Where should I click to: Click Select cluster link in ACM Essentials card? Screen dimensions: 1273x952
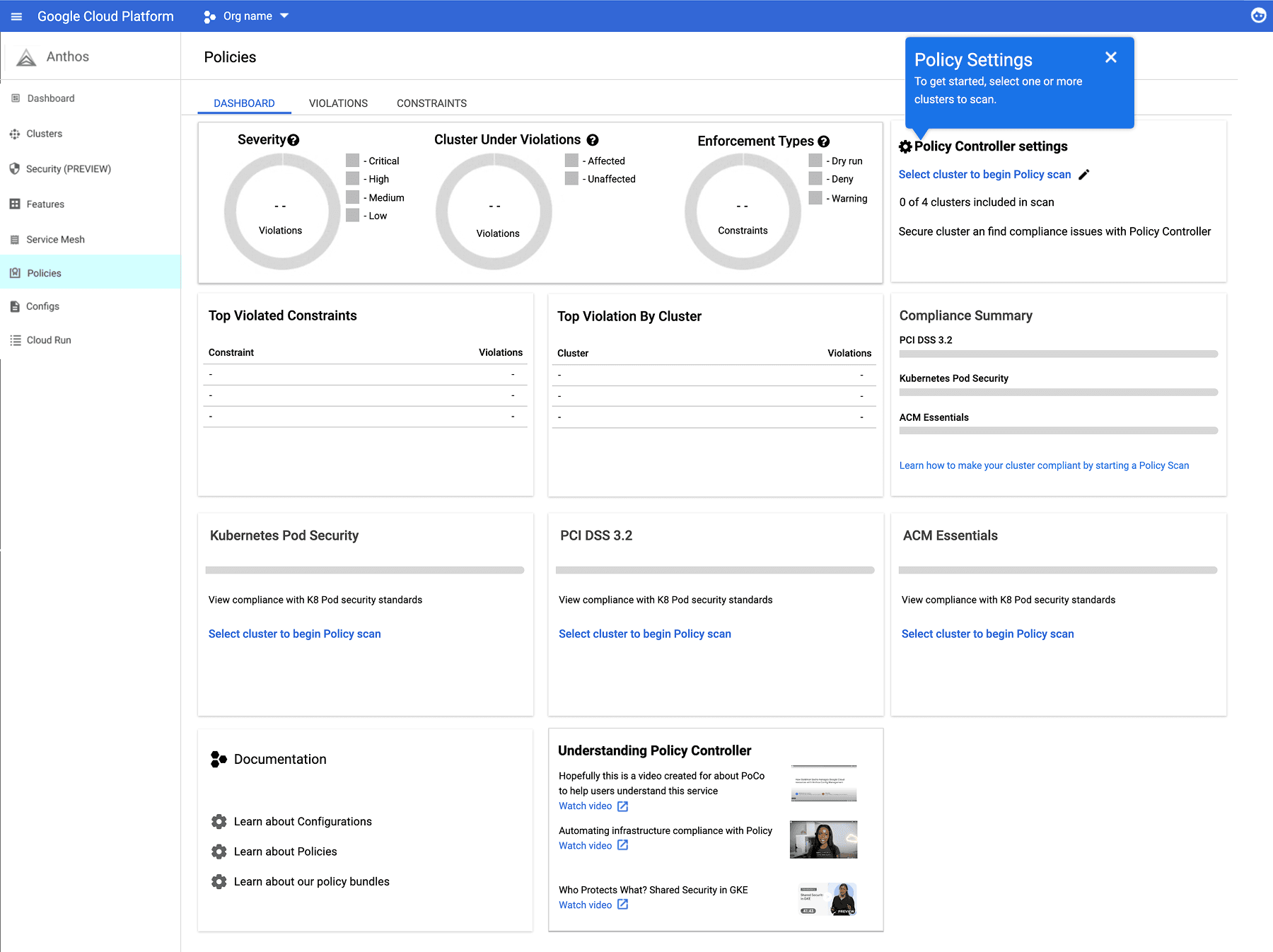point(987,634)
